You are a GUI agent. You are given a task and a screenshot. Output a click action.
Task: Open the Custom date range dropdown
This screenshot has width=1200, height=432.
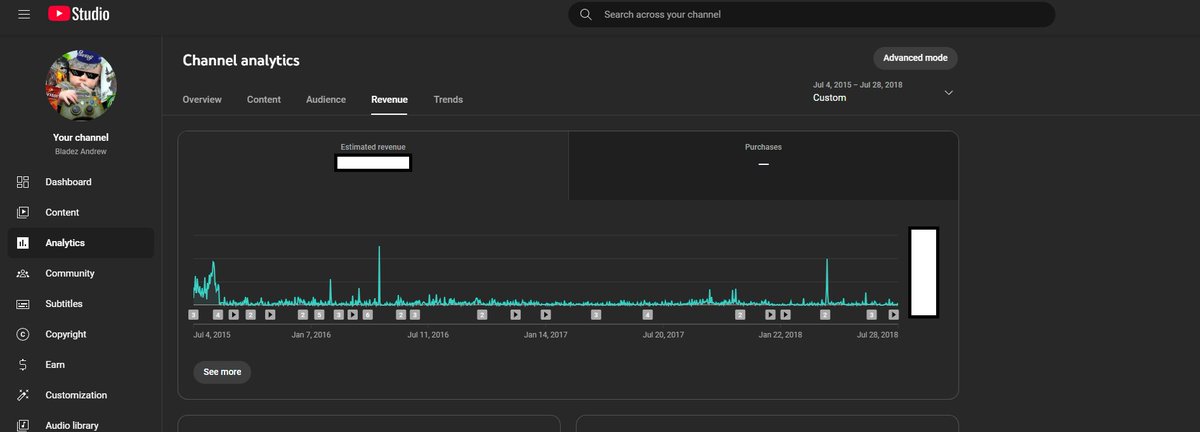point(884,92)
